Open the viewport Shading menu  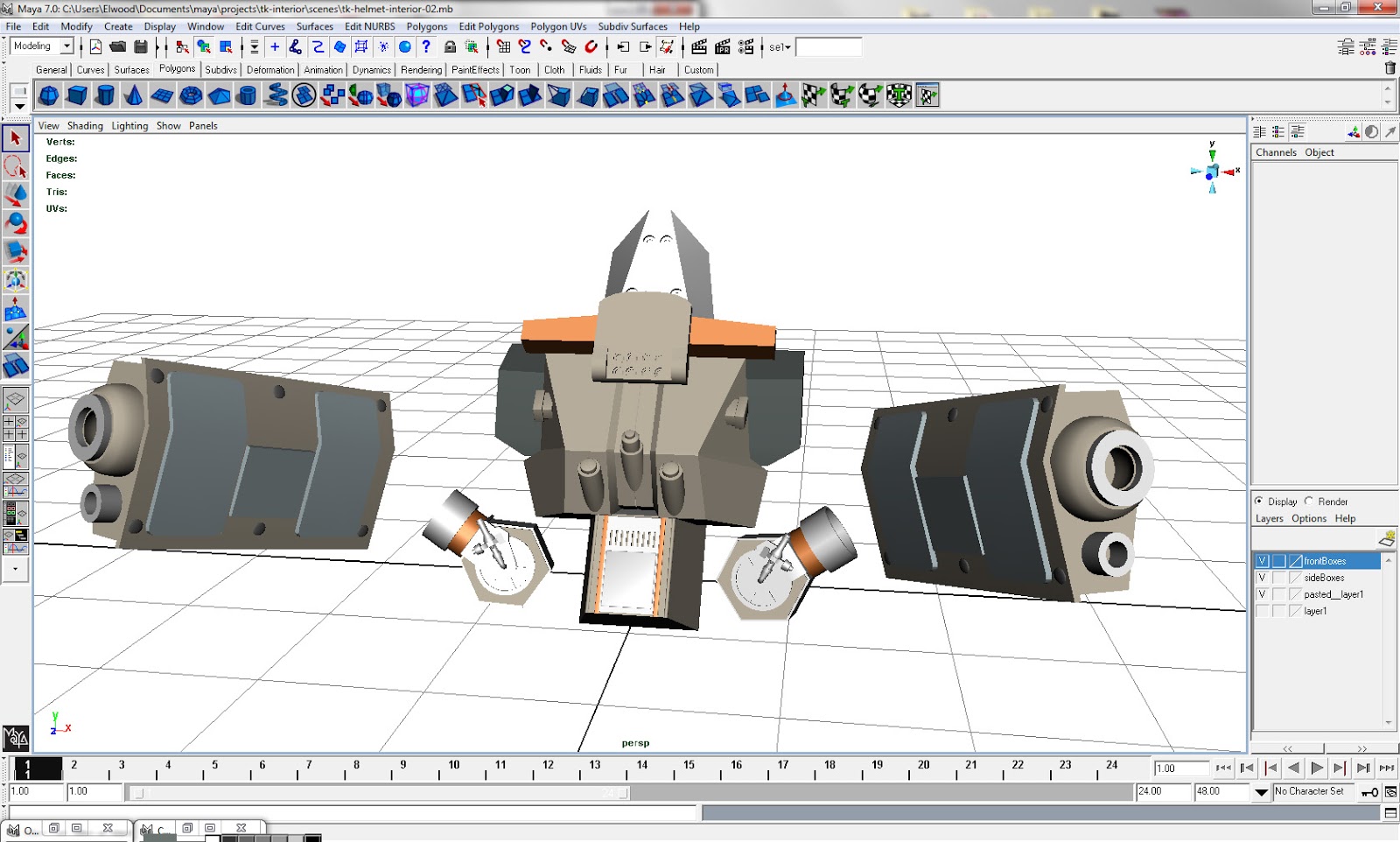click(x=85, y=126)
